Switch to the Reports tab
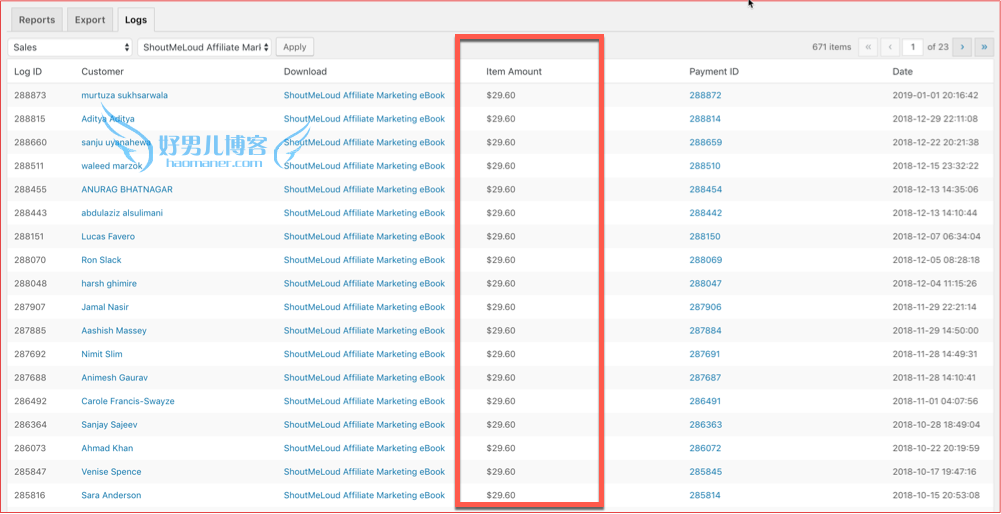Screen dimensions: 1001x514 pyautogui.click(x=36, y=20)
